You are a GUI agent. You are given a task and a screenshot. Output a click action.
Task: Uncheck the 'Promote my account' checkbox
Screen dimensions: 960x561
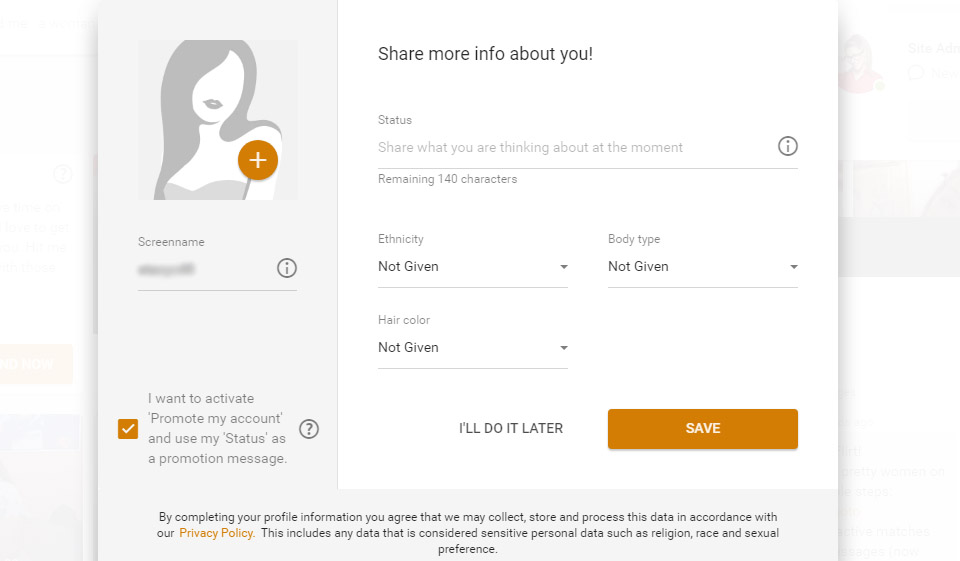[128, 429]
